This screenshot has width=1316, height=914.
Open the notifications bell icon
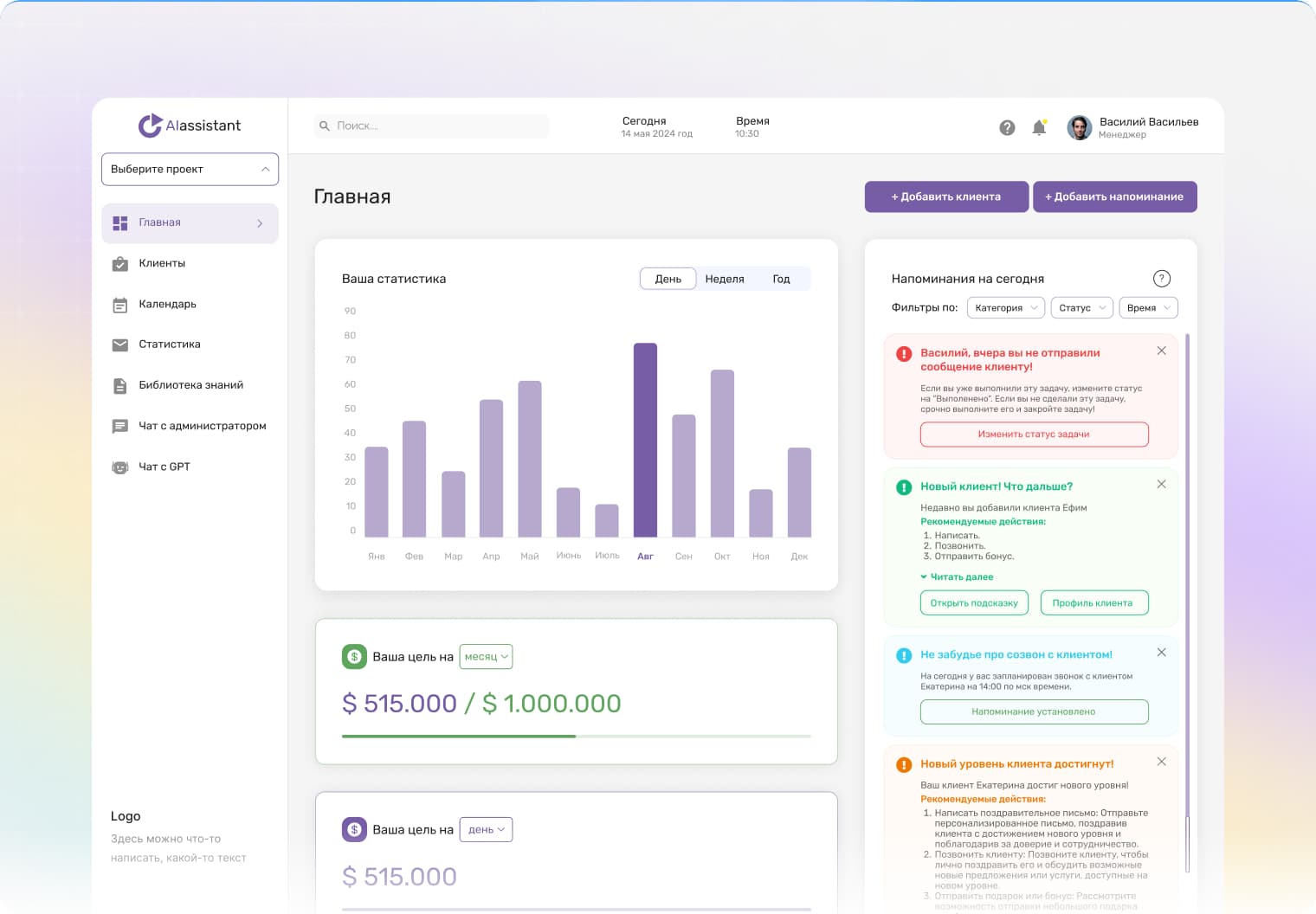(1039, 128)
